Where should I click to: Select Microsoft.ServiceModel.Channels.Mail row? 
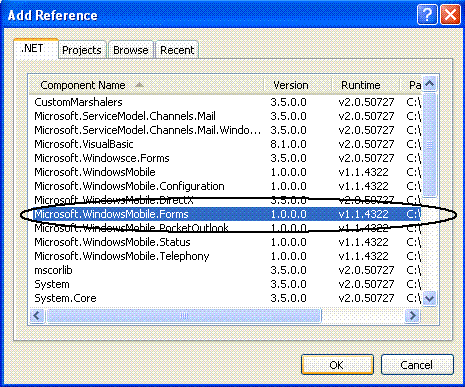click(225, 116)
